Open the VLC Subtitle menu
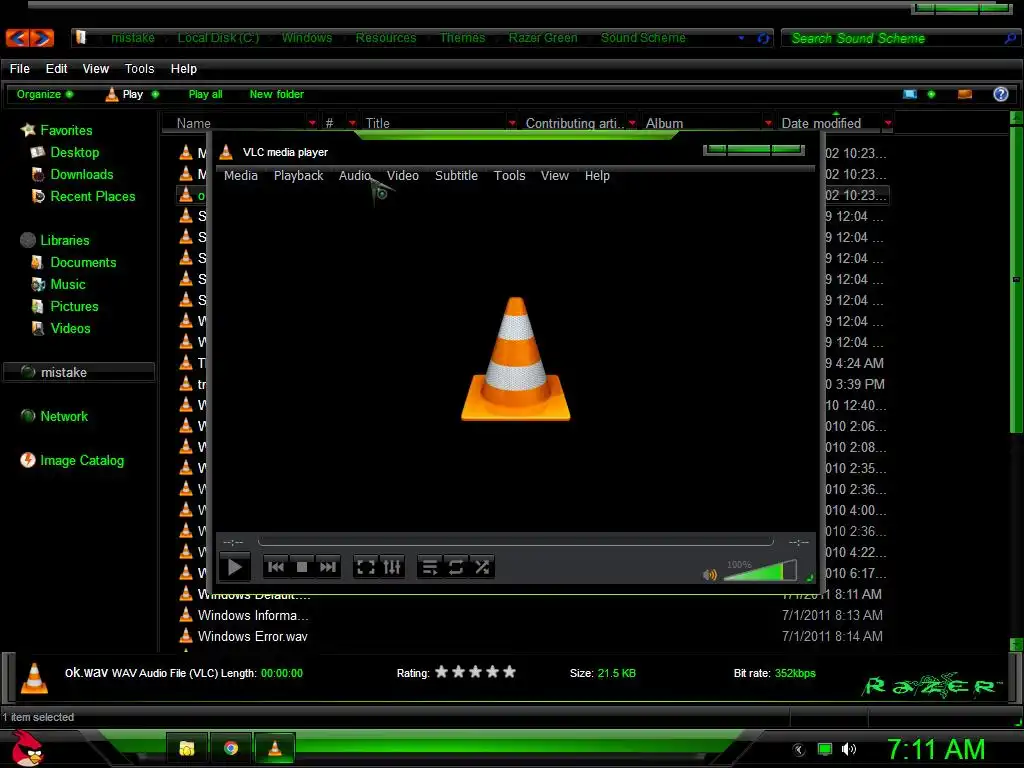The width and height of the screenshot is (1024, 768). pyautogui.click(x=456, y=176)
